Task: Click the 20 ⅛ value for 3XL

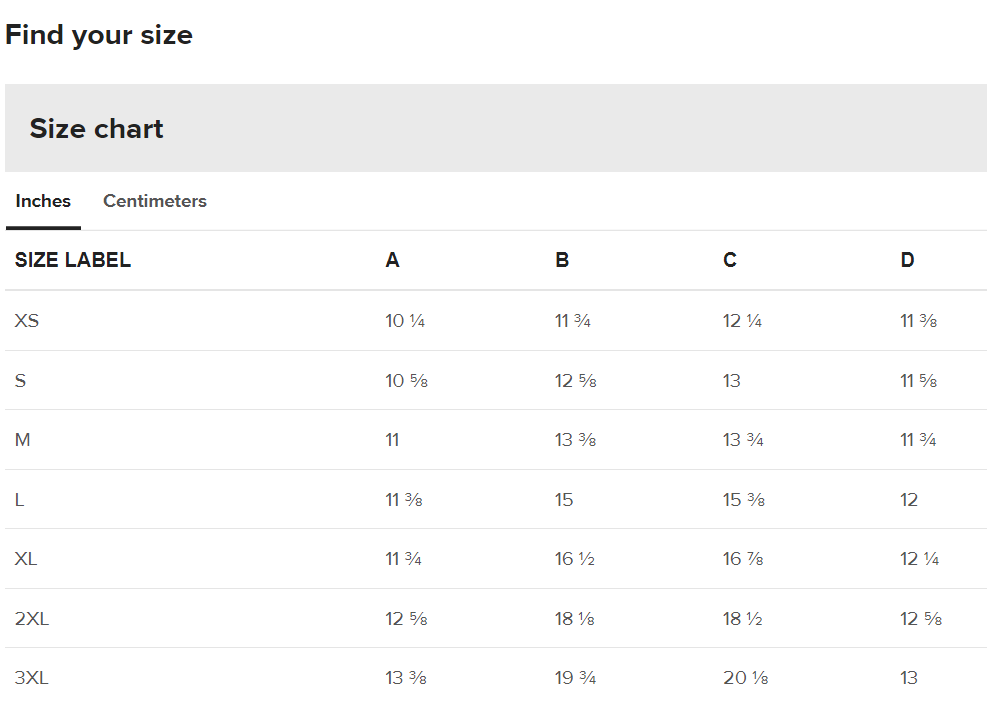Action: pyautogui.click(x=745, y=677)
